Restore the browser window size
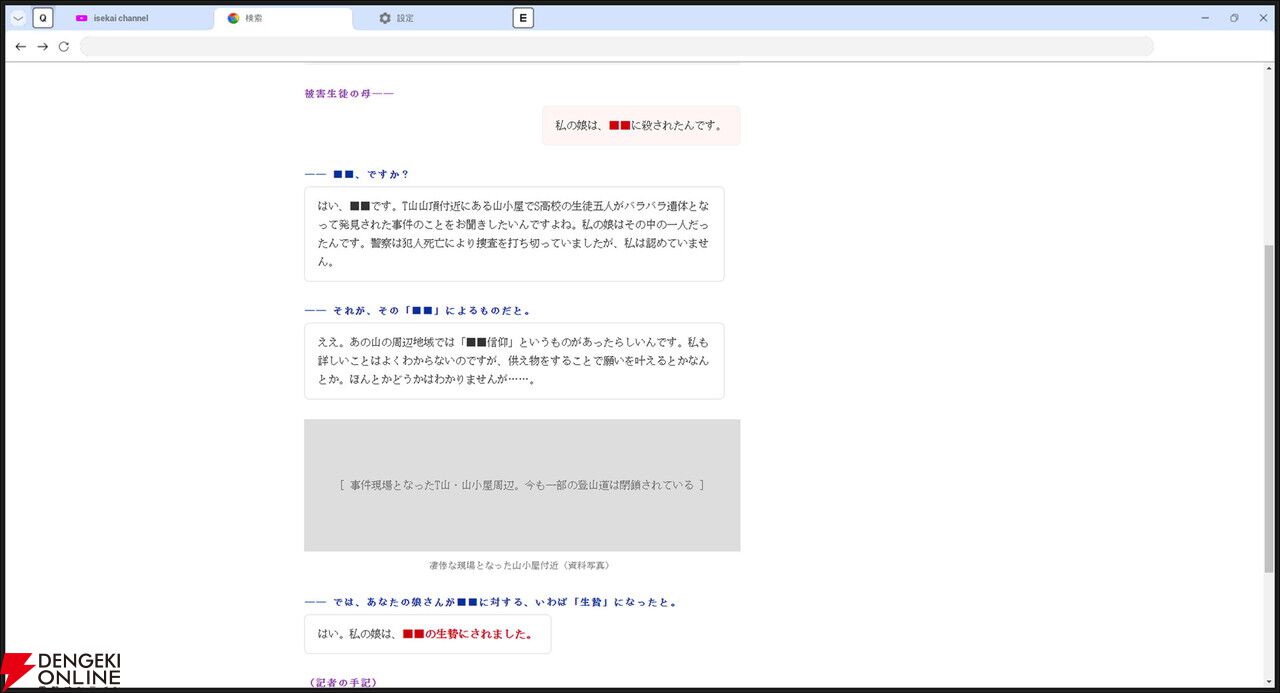 tap(1234, 18)
